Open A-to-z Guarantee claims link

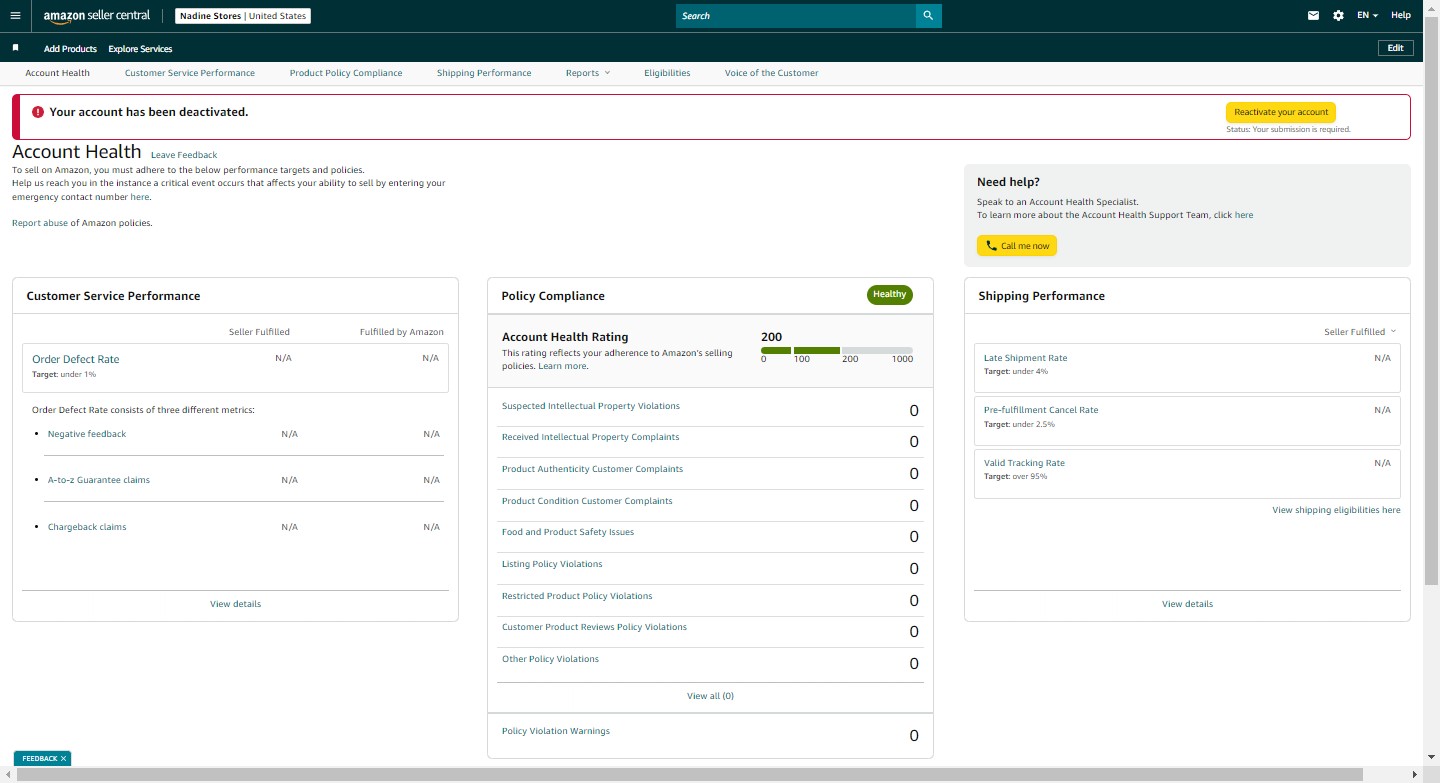click(99, 480)
